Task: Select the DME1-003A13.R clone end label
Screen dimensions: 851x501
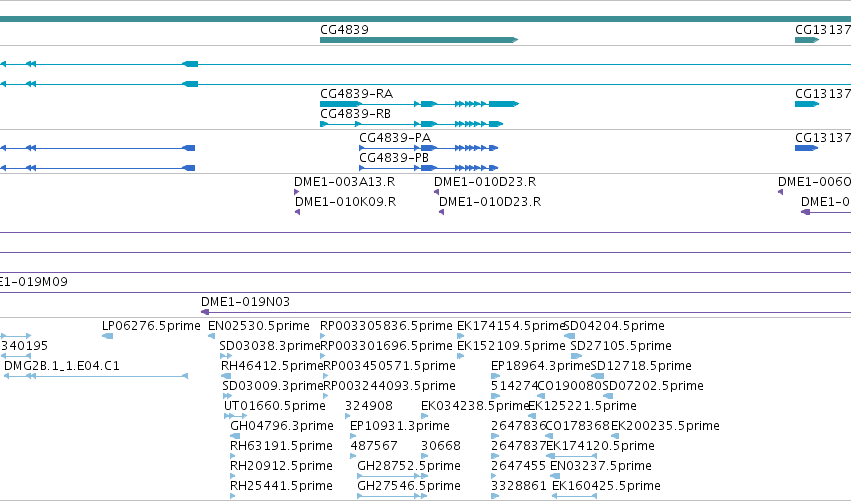Action: point(345,182)
